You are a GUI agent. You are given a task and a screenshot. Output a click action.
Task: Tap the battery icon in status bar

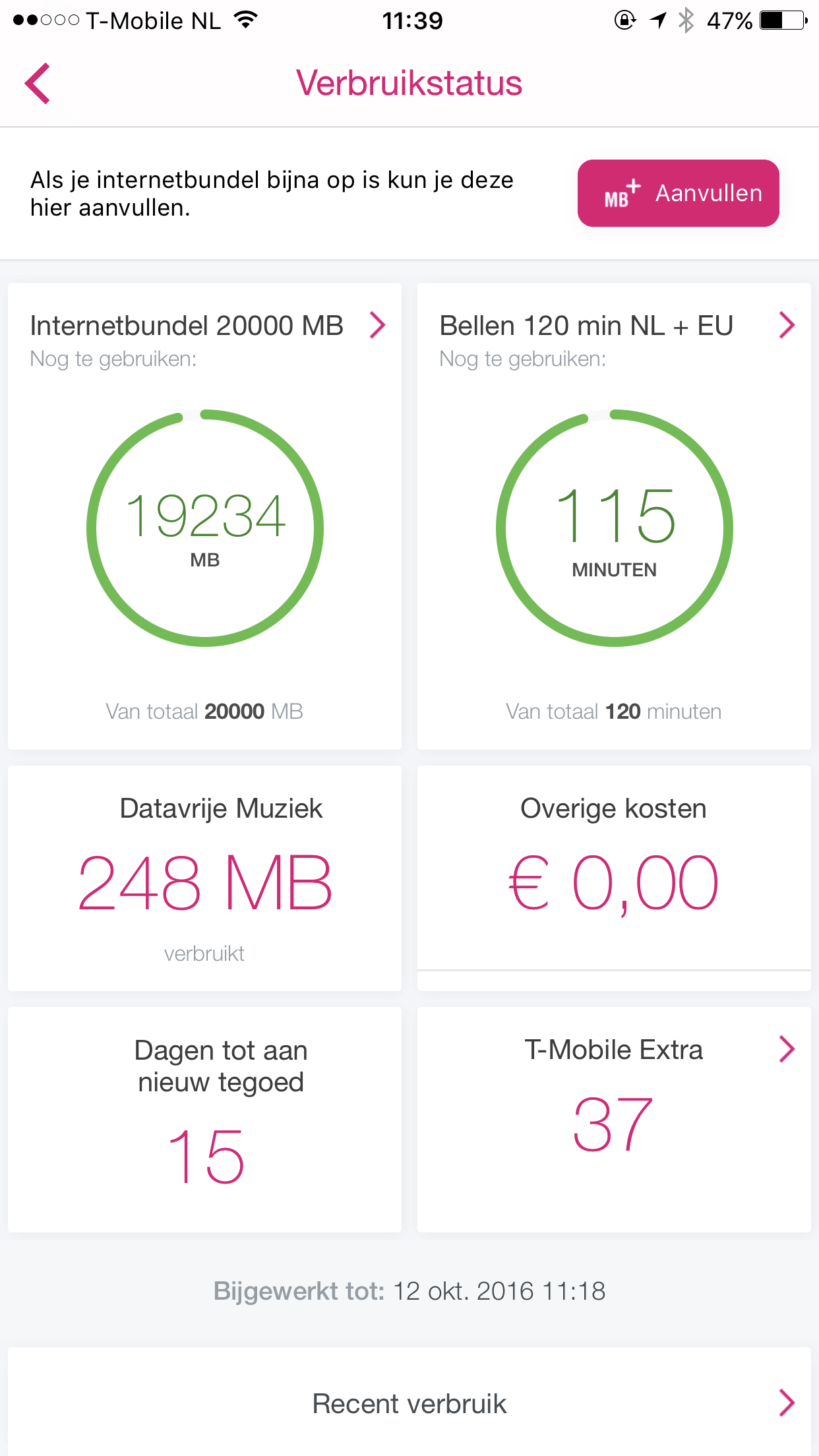click(783, 20)
